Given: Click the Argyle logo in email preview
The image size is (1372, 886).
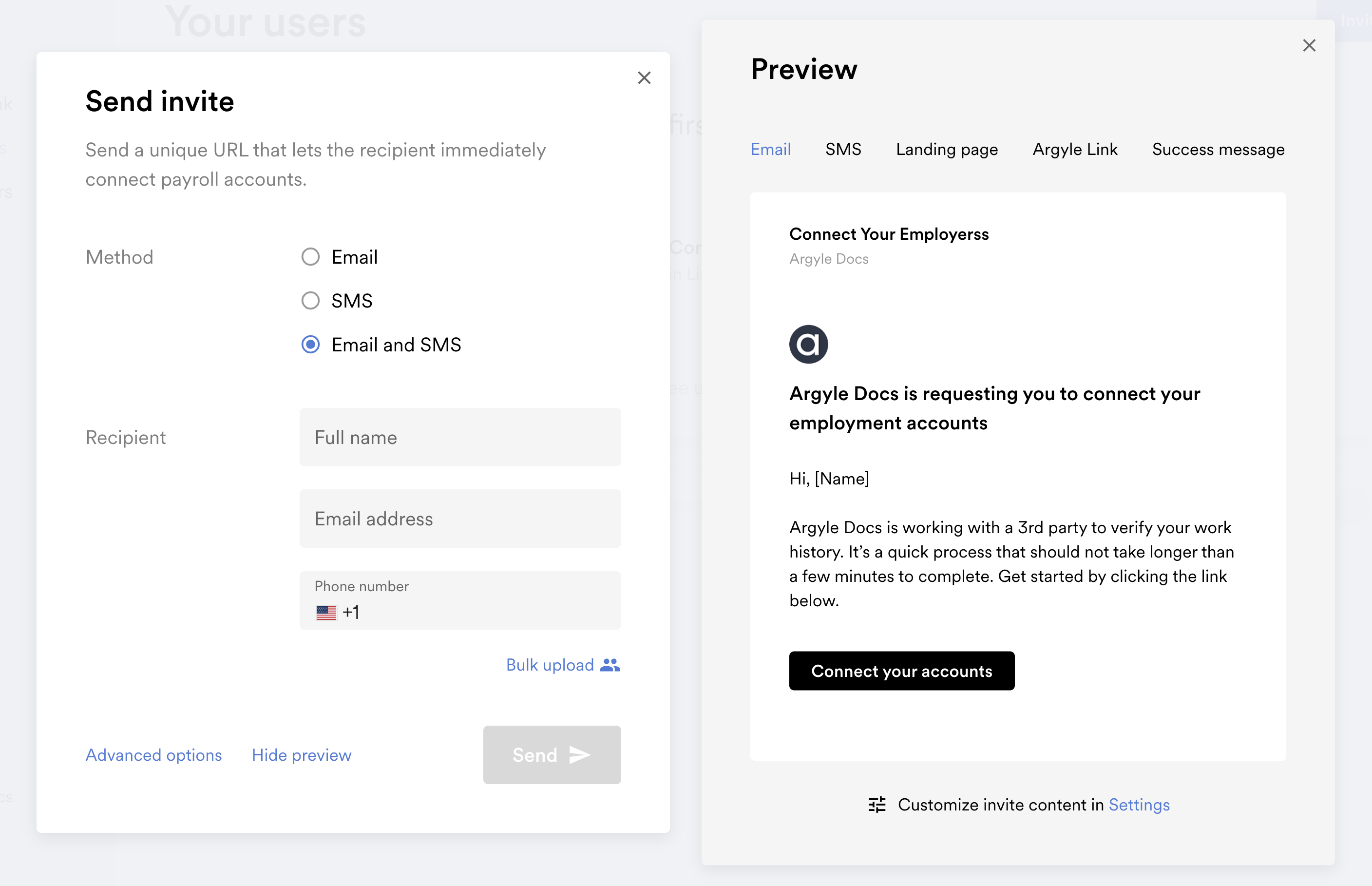Looking at the screenshot, I should point(808,344).
